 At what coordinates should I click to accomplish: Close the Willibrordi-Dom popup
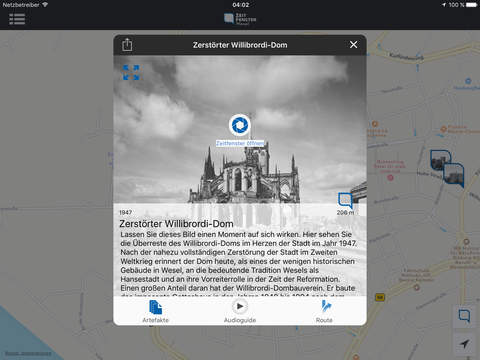[353, 45]
